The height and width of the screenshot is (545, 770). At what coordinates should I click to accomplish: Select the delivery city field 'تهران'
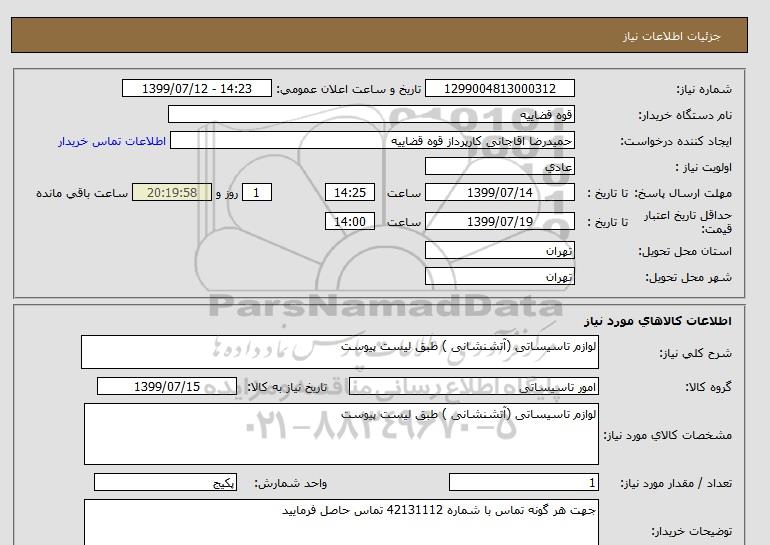[x=499, y=276]
